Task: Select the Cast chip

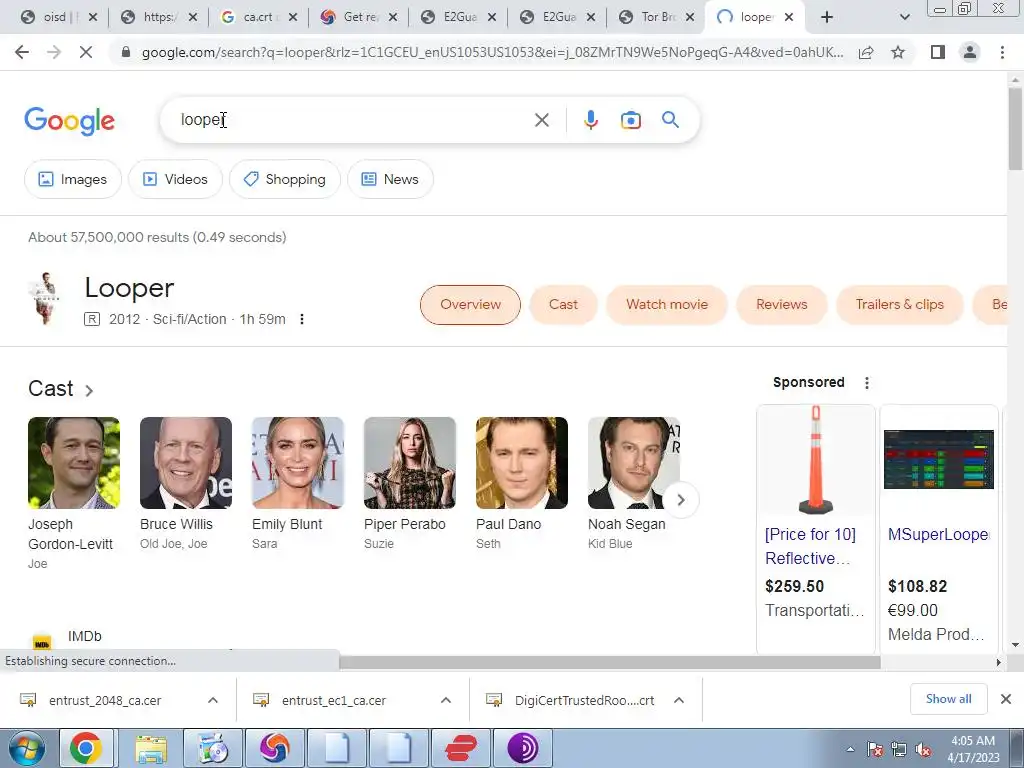Action: 563,304
